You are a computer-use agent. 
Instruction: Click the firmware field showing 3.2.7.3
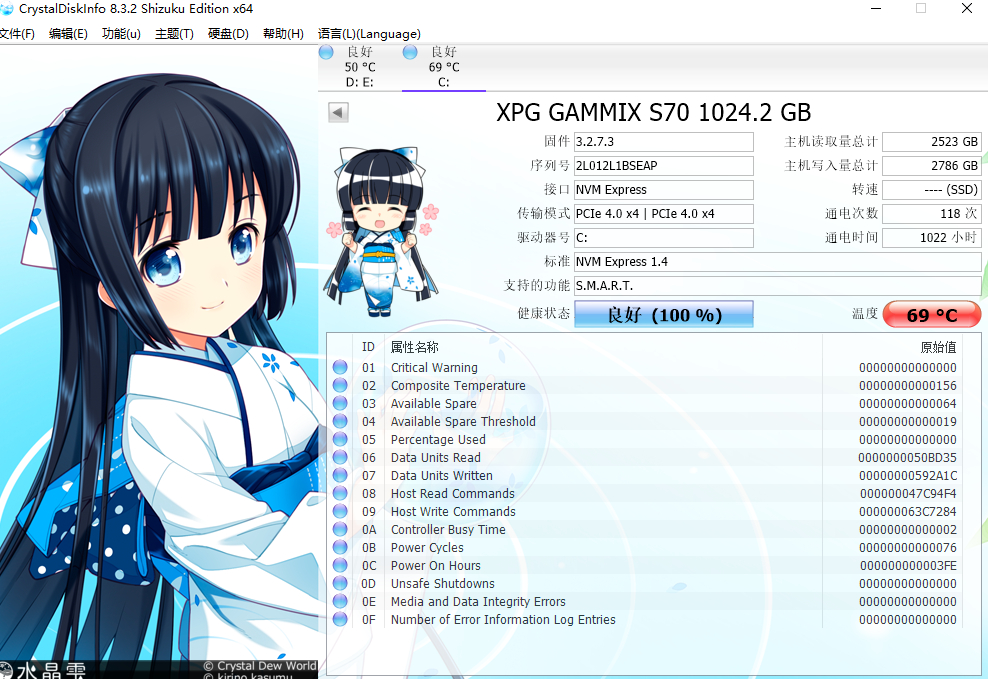(664, 142)
